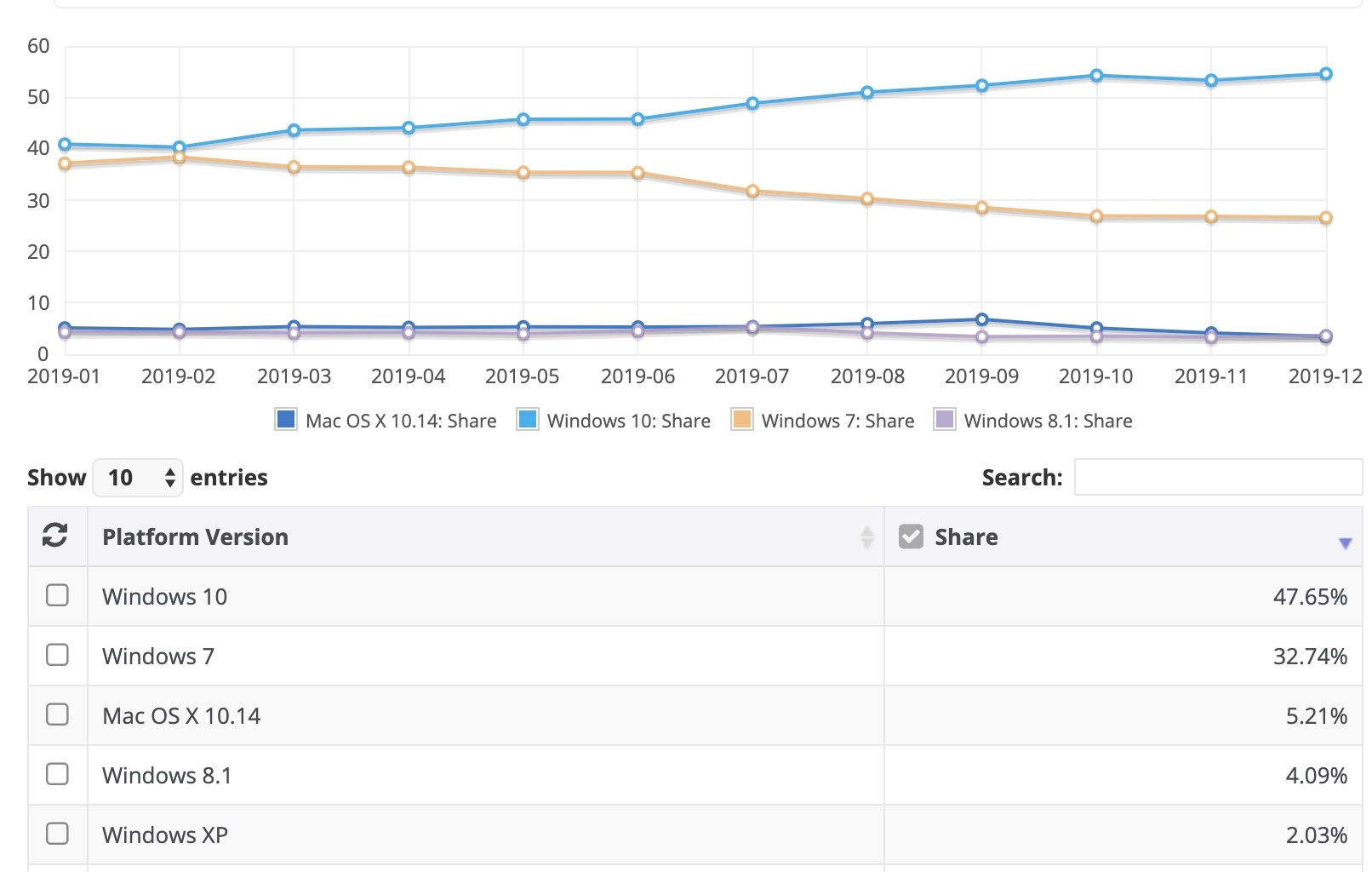Toggle the Share column header checkbox
Viewport: 1372px width, 872px height.
(x=911, y=536)
